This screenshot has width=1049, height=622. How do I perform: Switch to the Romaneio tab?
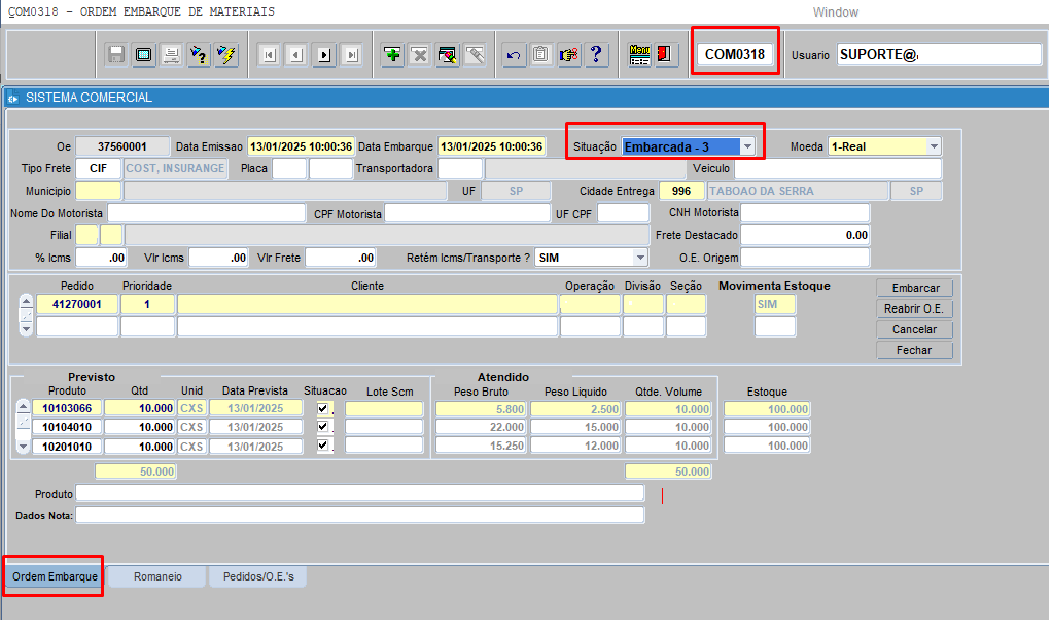click(x=157, y=577)
